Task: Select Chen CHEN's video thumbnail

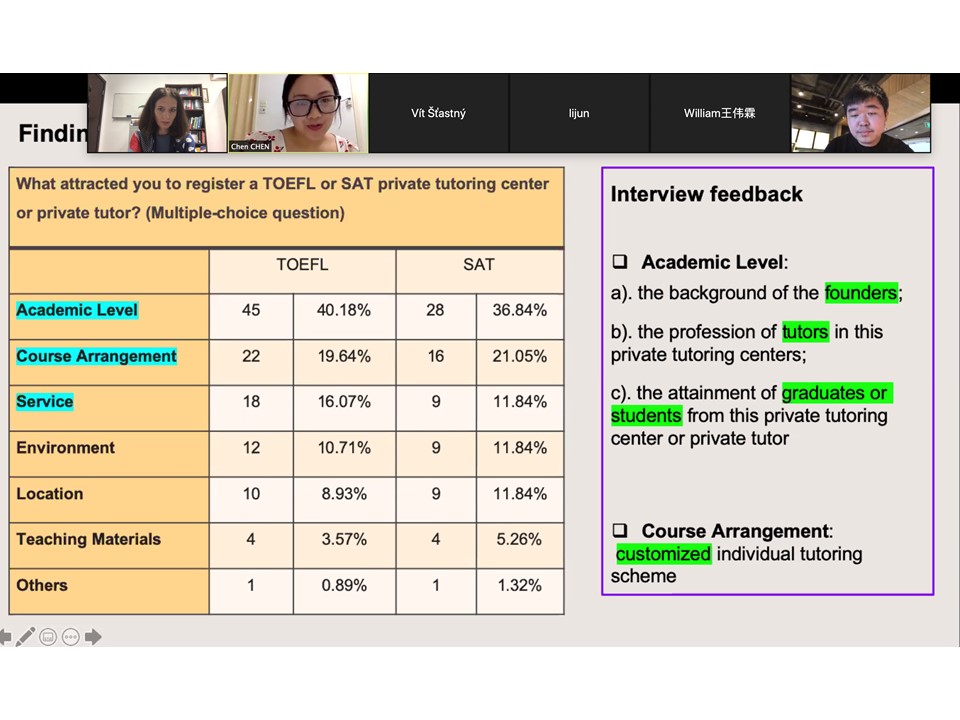Action: (x=298, y=113)
